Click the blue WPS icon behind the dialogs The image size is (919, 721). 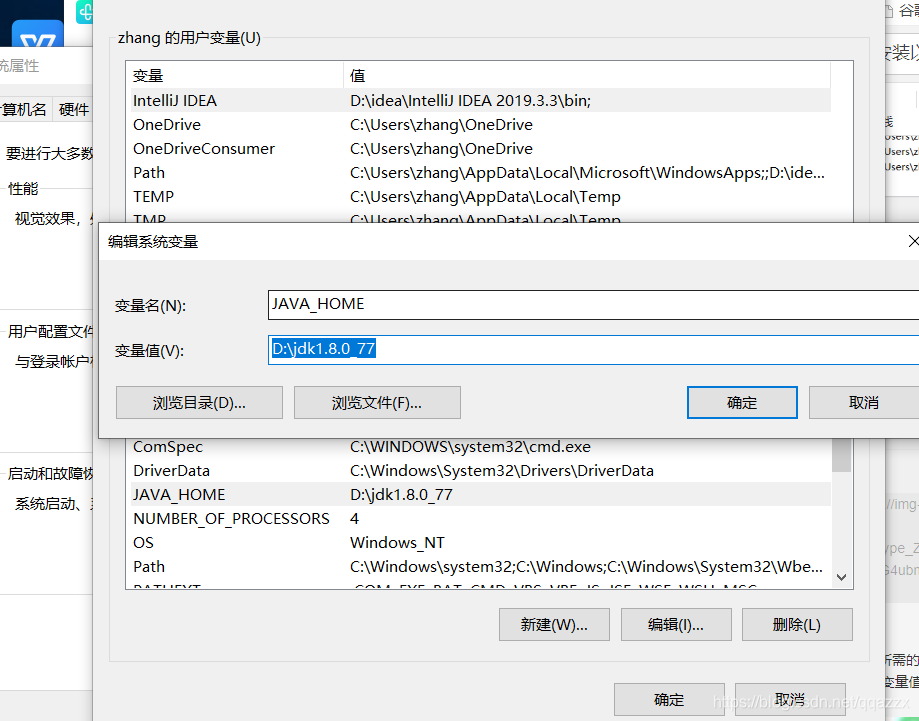point(38,34)
